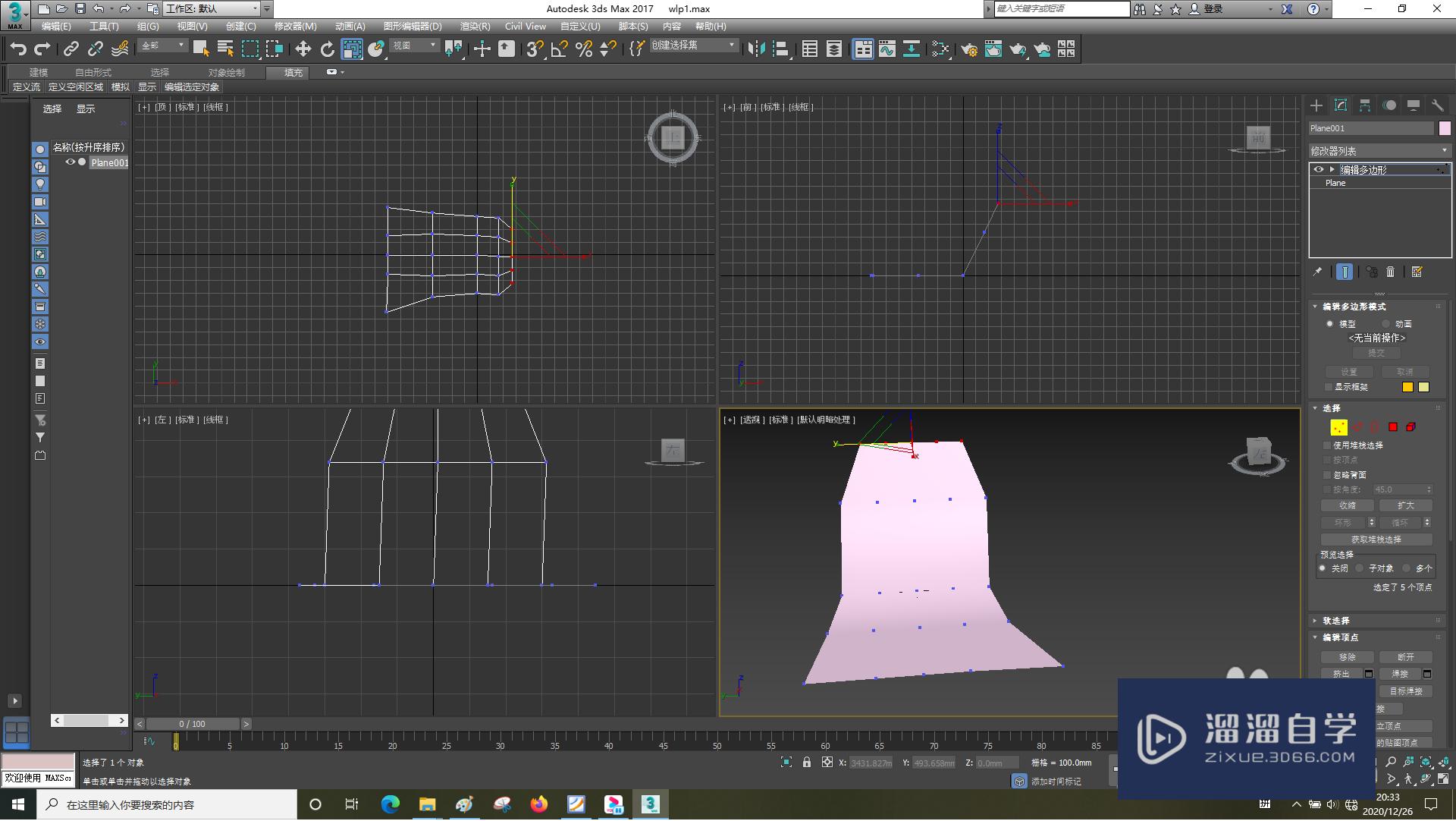
Task: Click the 移除 button
Action: click(1348, 657)
